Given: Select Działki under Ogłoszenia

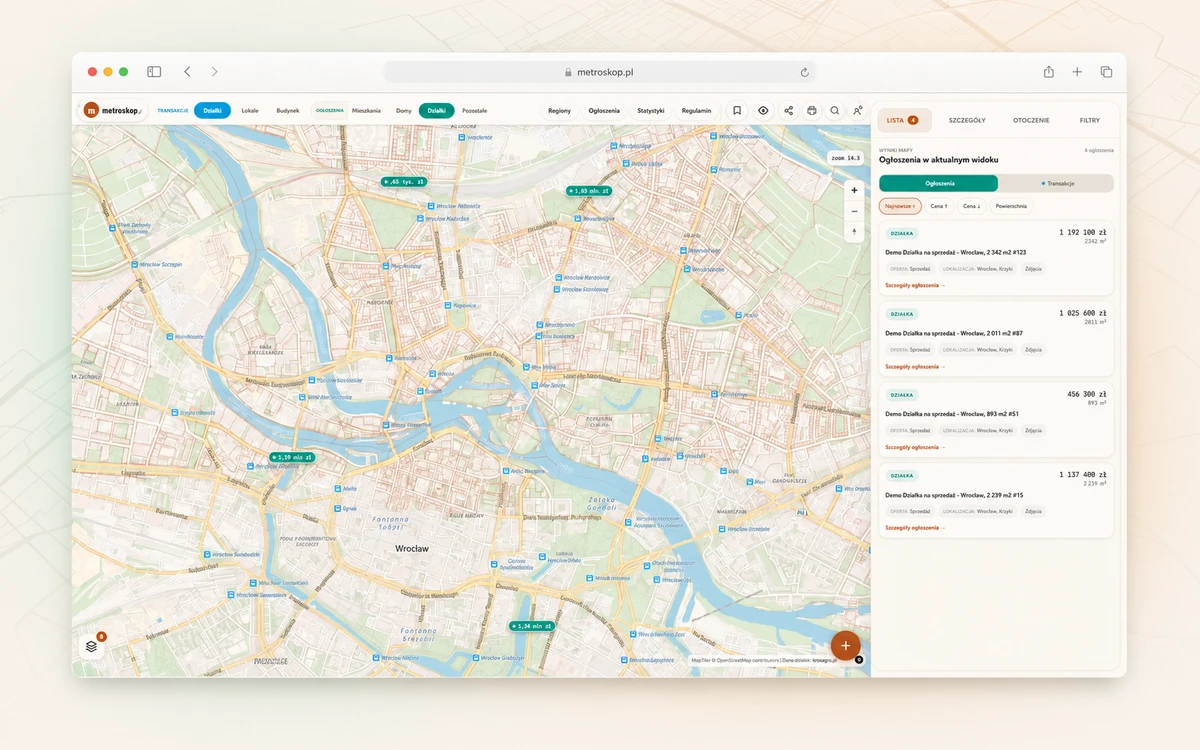Looking at the screenshot, I should click(437, 111).
